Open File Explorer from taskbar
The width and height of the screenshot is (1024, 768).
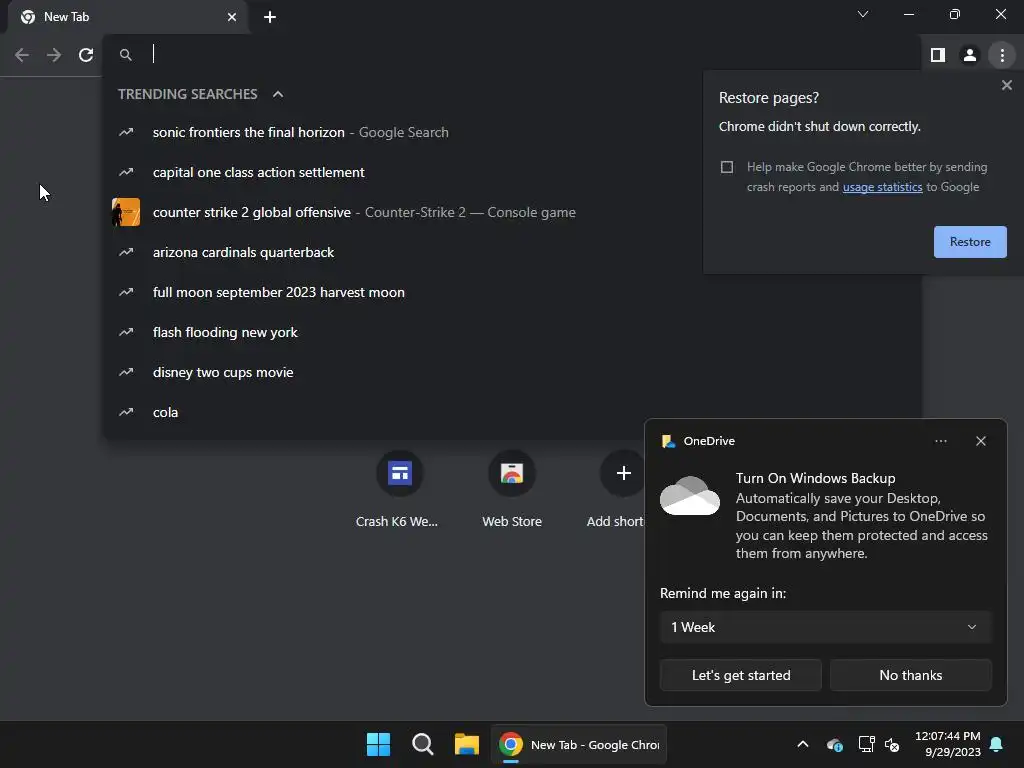coord(466,744)
